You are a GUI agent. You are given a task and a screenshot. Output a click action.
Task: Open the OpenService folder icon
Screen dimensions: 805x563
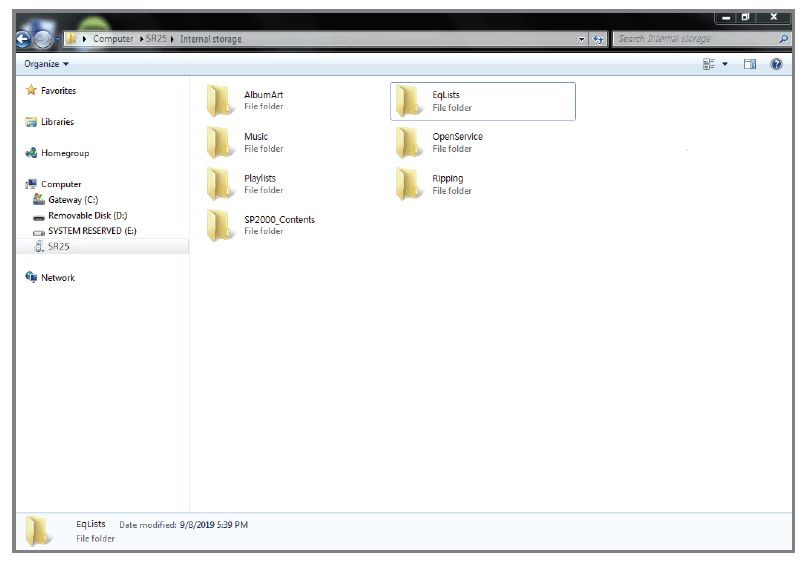(x=407, y=143)
